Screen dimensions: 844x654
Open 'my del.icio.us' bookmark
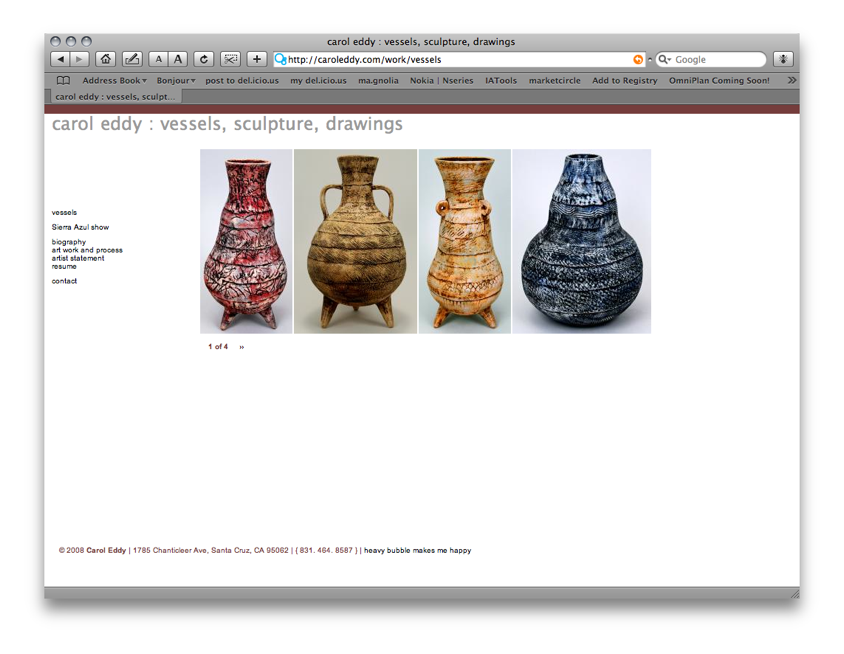[318, 80]
